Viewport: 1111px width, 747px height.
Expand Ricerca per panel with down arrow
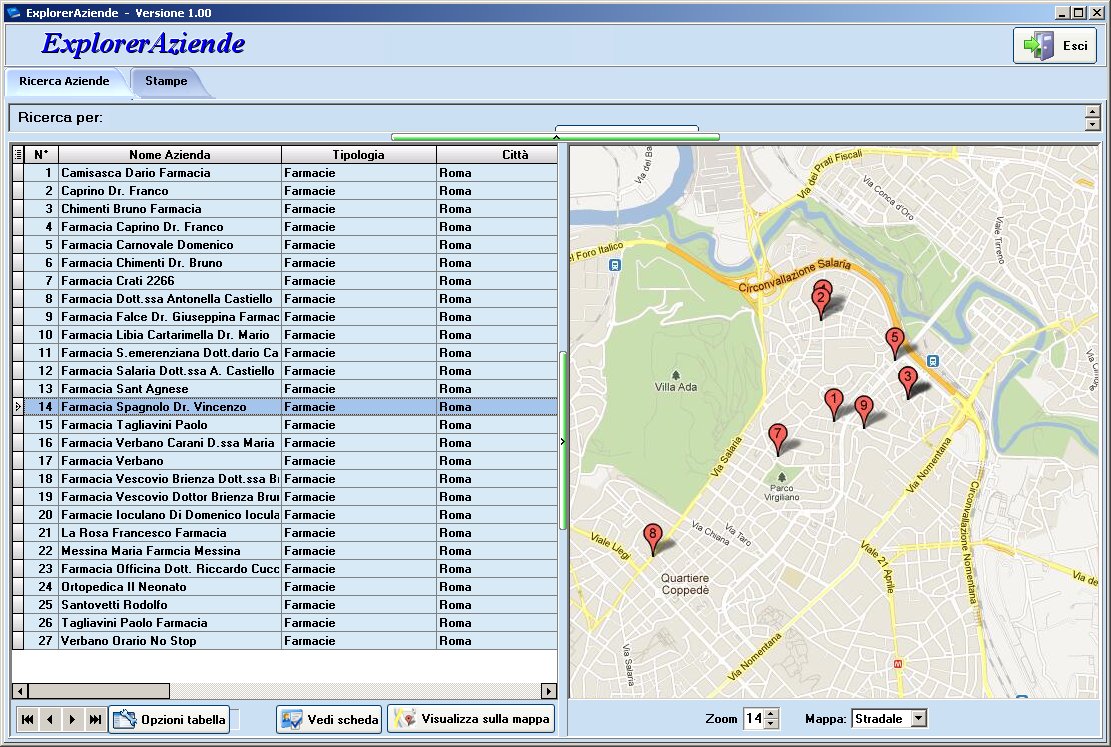tap(1092, 124)
